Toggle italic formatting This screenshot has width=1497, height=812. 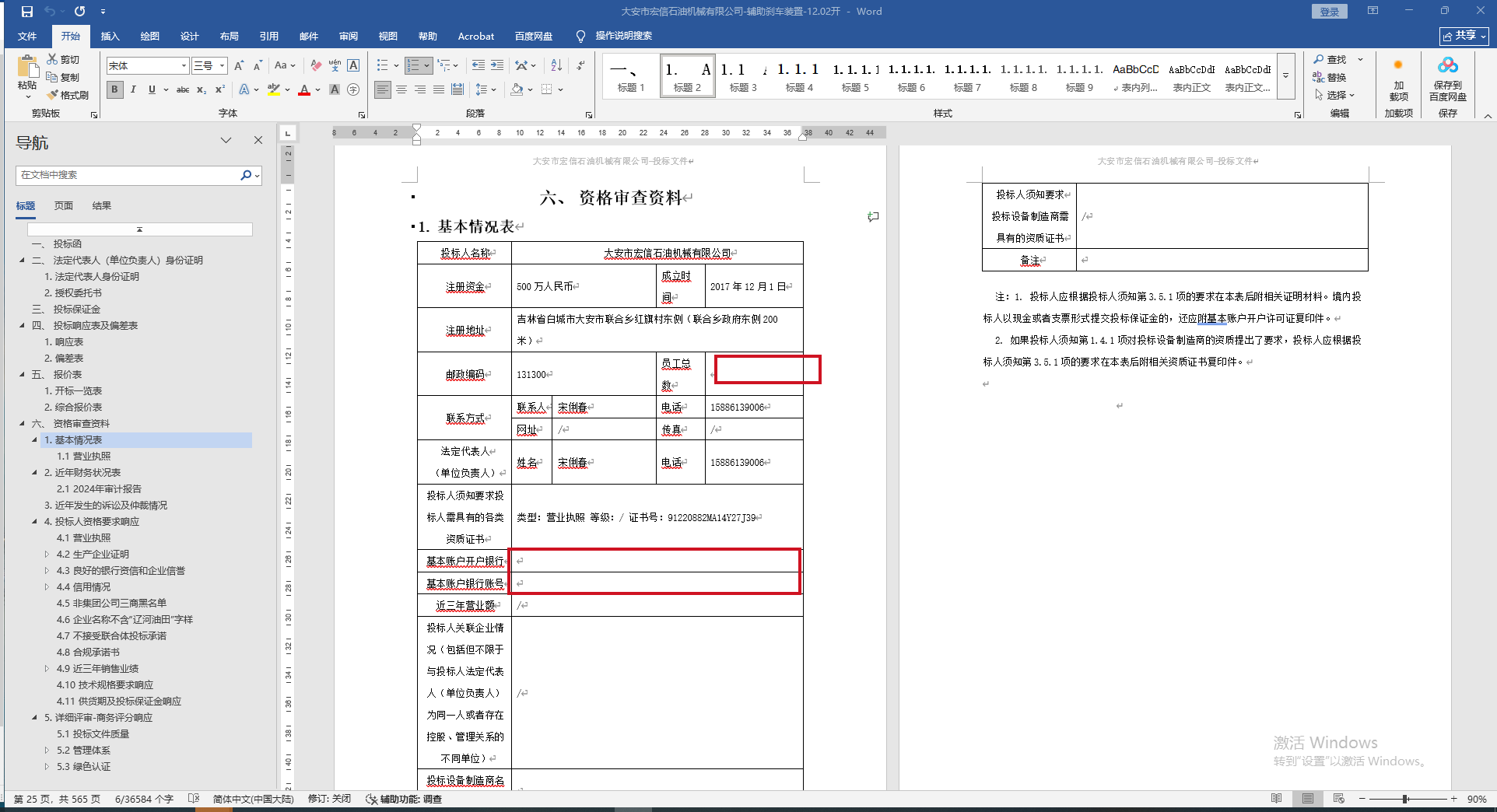(133, 89)
